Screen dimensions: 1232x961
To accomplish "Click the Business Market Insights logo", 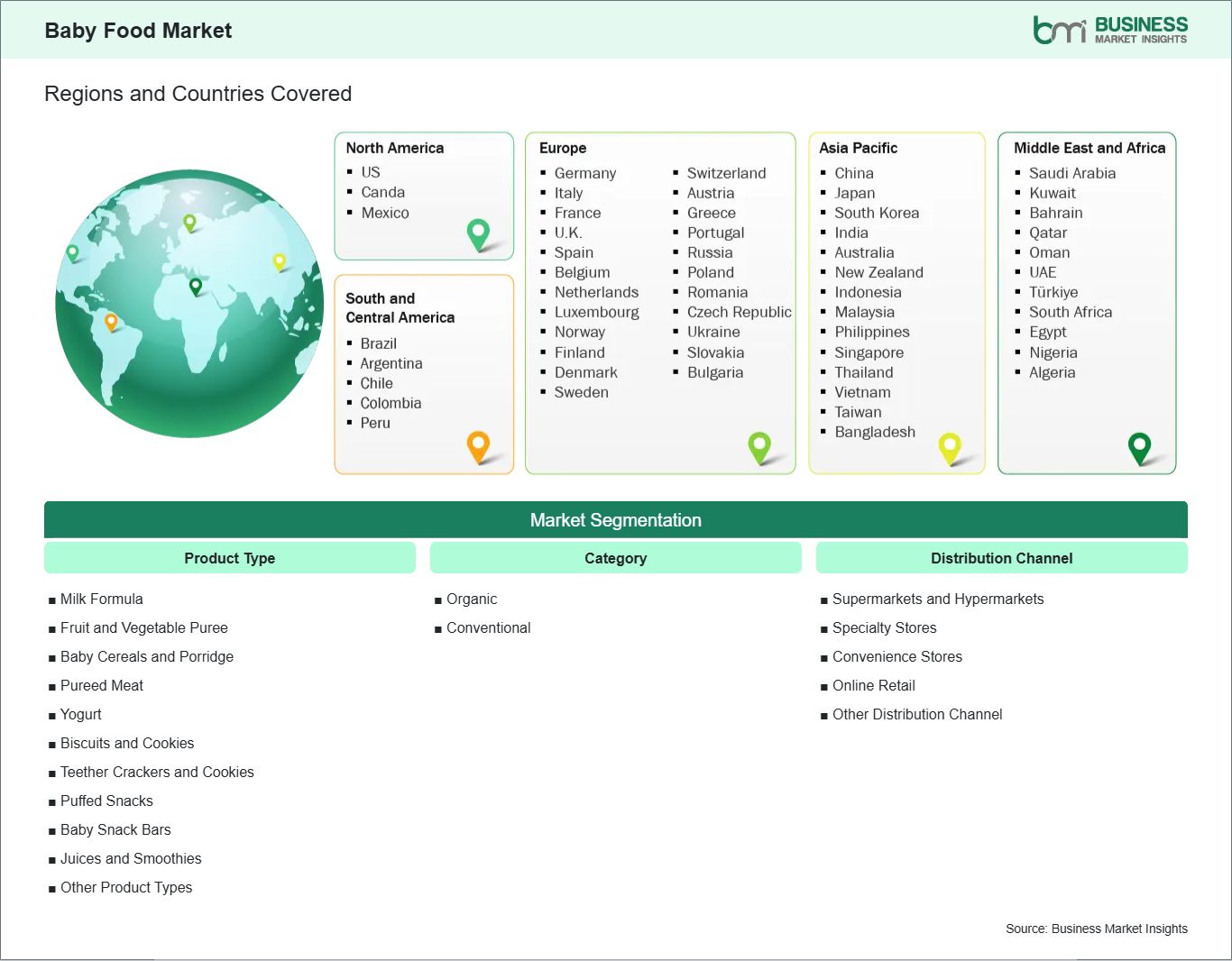I will tap(1109, 30).
